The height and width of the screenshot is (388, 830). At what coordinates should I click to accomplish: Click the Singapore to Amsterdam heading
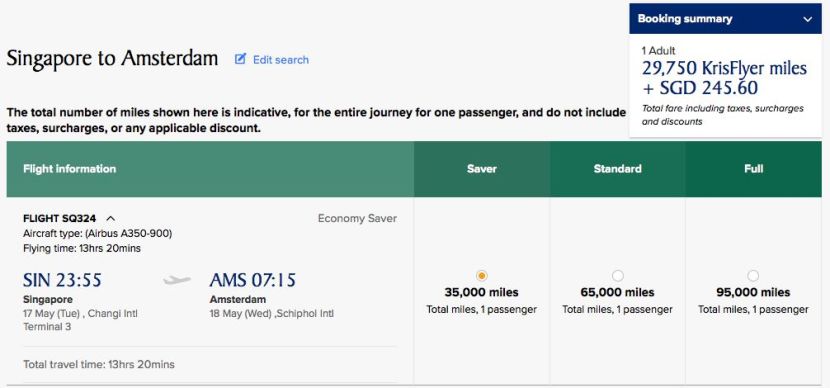[112, 58]
